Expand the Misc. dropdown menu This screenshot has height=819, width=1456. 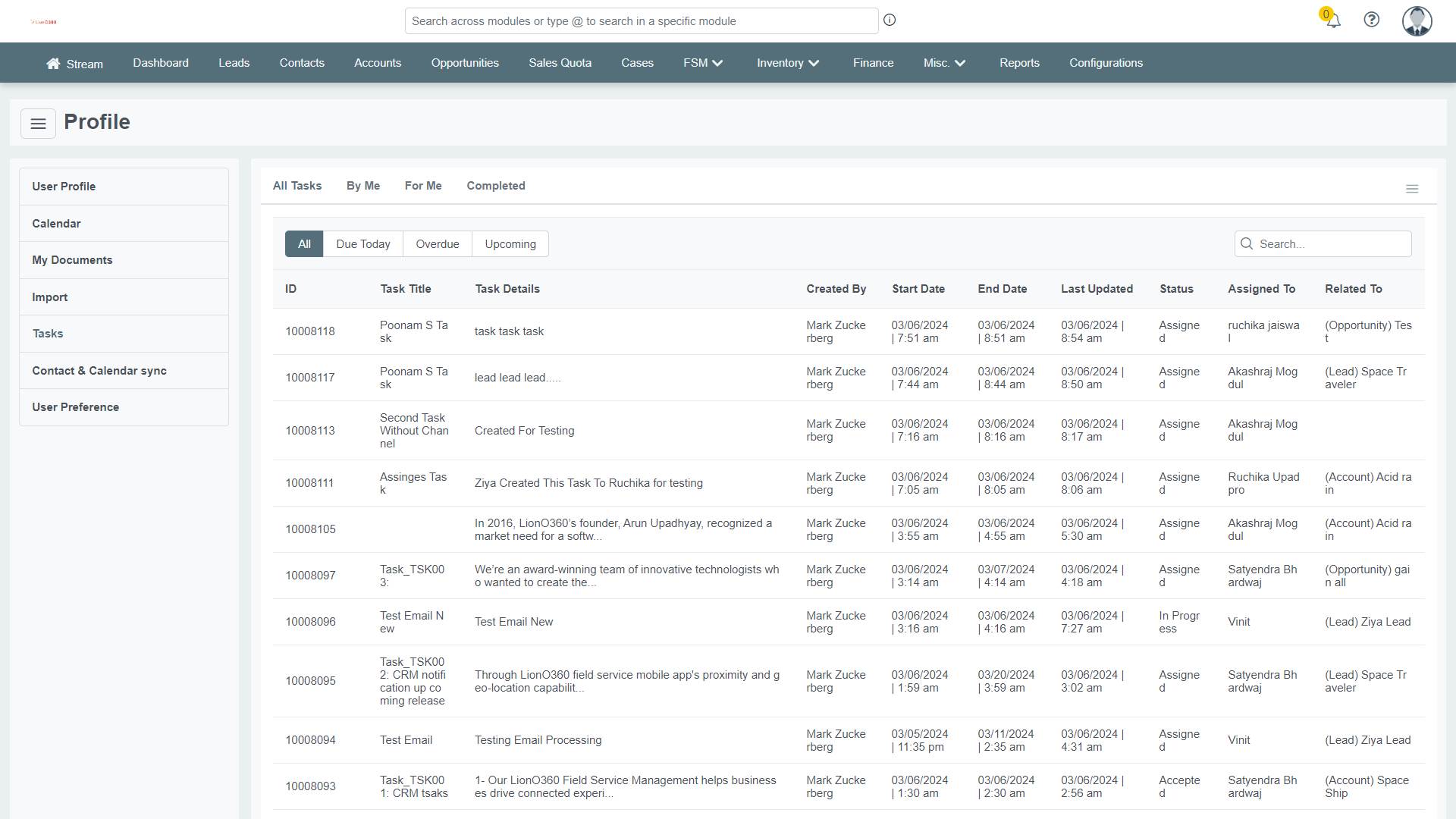pyautogui.click(x=944, y=63)
